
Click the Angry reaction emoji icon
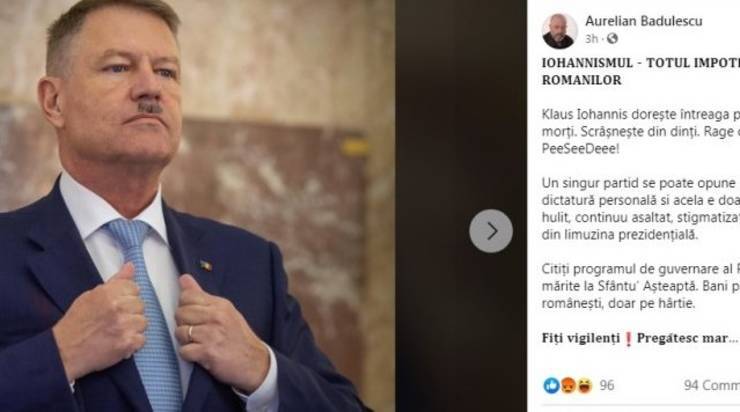click(568, 386)
